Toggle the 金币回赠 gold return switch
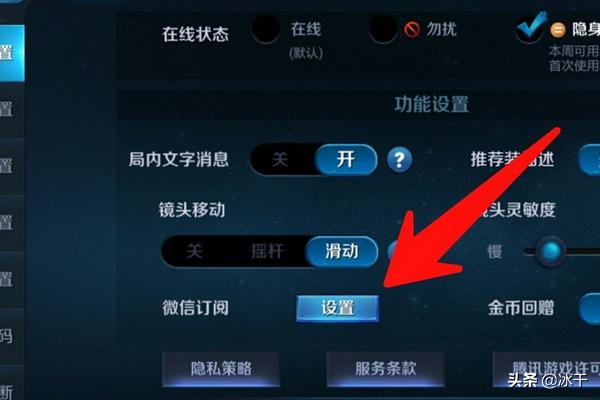This screenshot has height=400, width=600. (x=590, y=309)
